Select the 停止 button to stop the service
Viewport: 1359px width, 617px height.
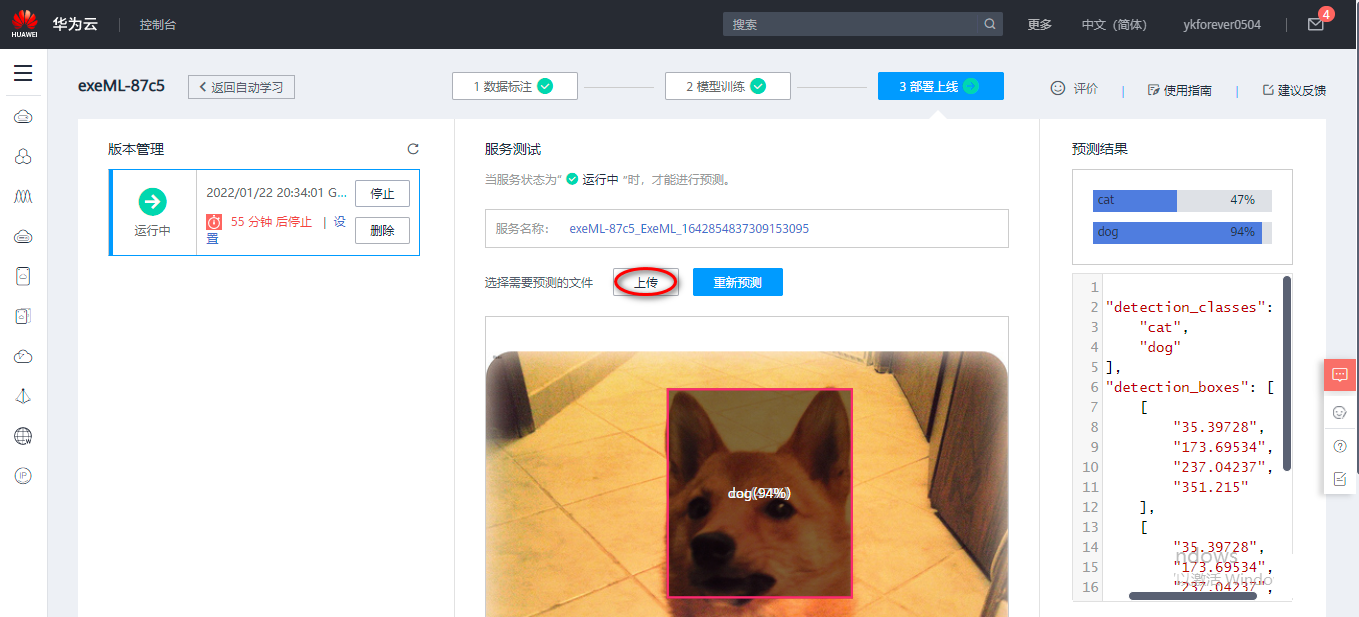(382, 193)
